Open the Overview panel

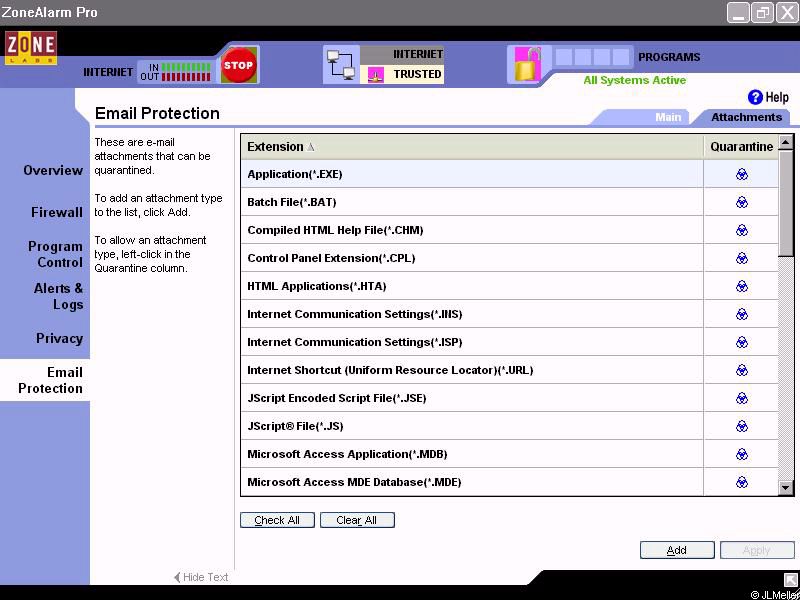[x=53, y=170]
